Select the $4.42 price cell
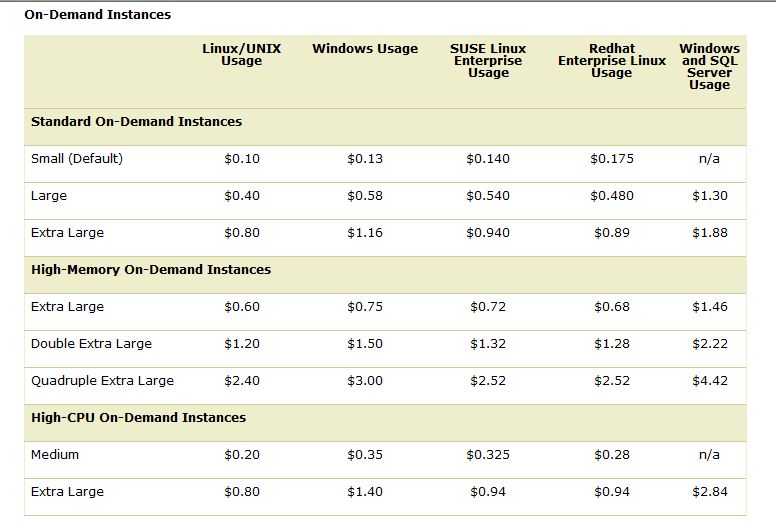Image resolution: width=776 pixels, height=529 pixels. click(x=710, y=381)
